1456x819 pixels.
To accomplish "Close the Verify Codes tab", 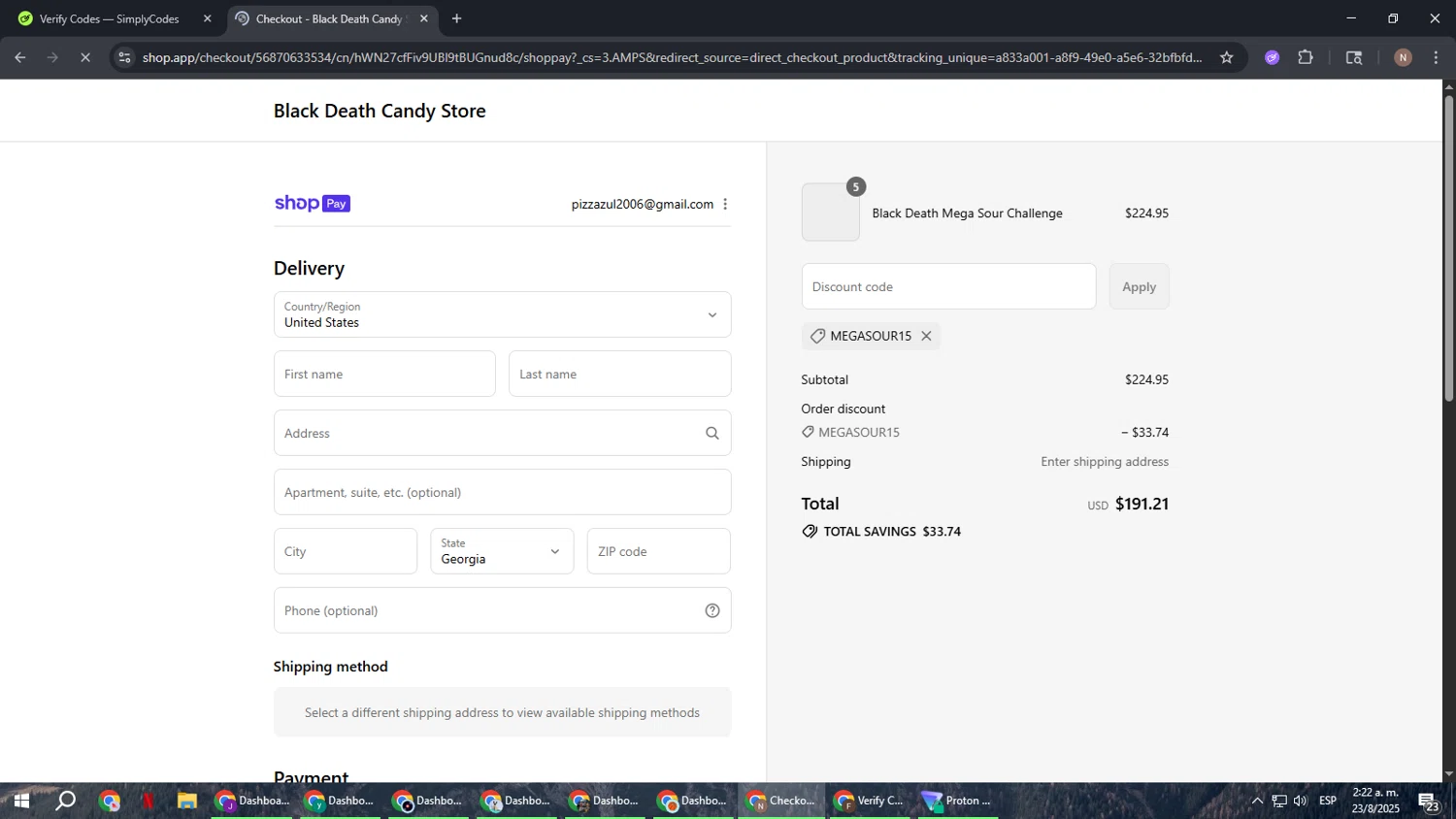I will coord(207,18).
